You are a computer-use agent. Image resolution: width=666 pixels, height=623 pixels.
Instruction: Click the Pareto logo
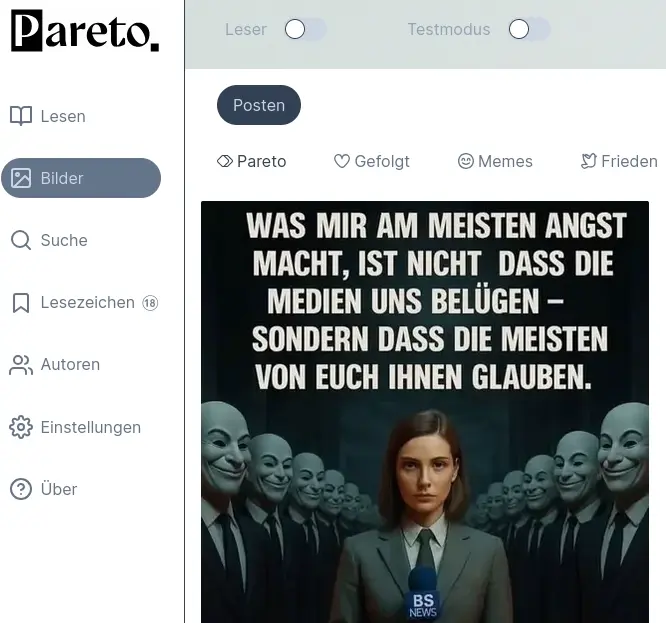[84, 31]
